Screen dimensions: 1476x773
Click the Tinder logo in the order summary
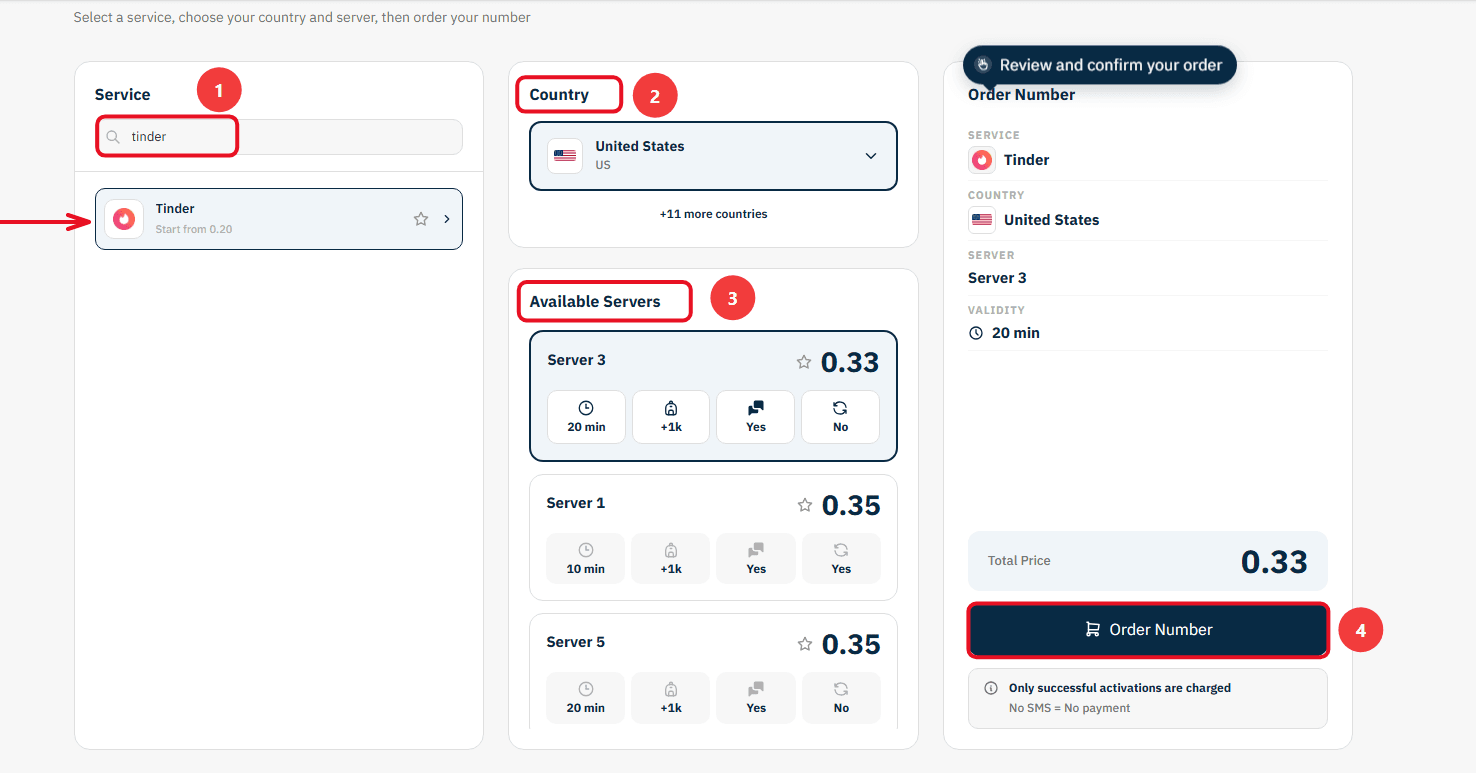coord(982,160)
